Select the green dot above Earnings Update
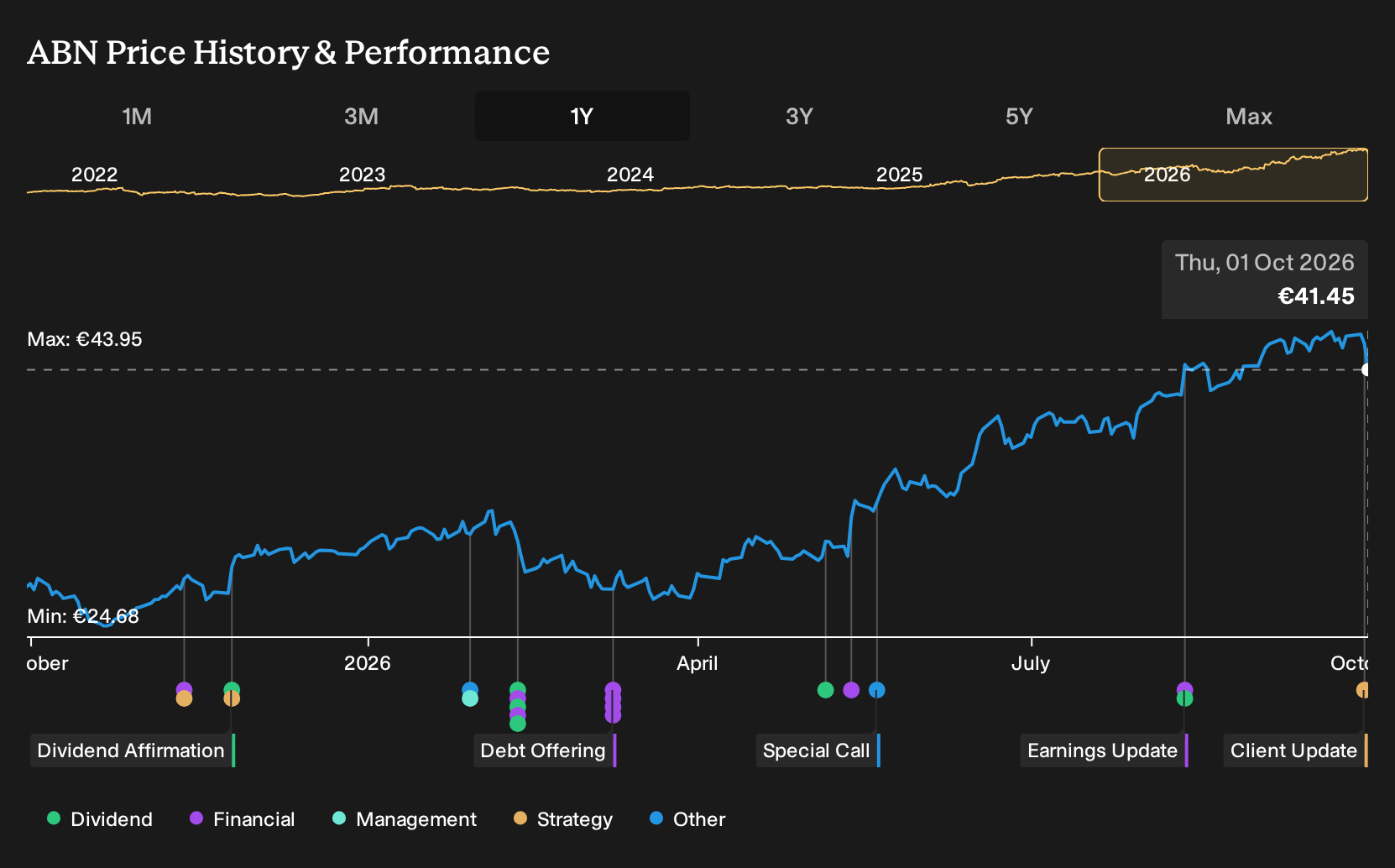1395x868 pixels. (1184, 698)
